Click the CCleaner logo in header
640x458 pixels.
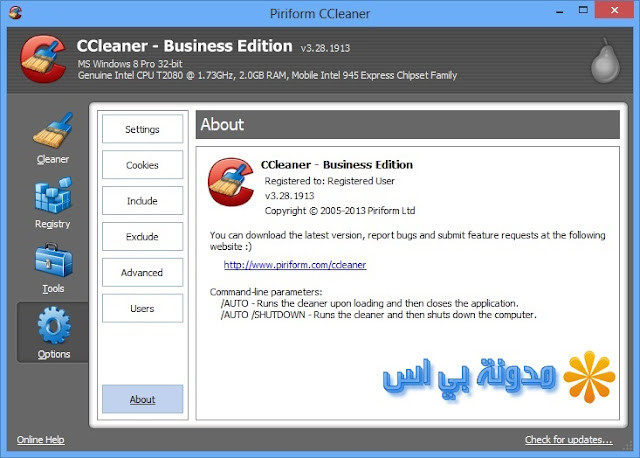(x=43, y=59)
